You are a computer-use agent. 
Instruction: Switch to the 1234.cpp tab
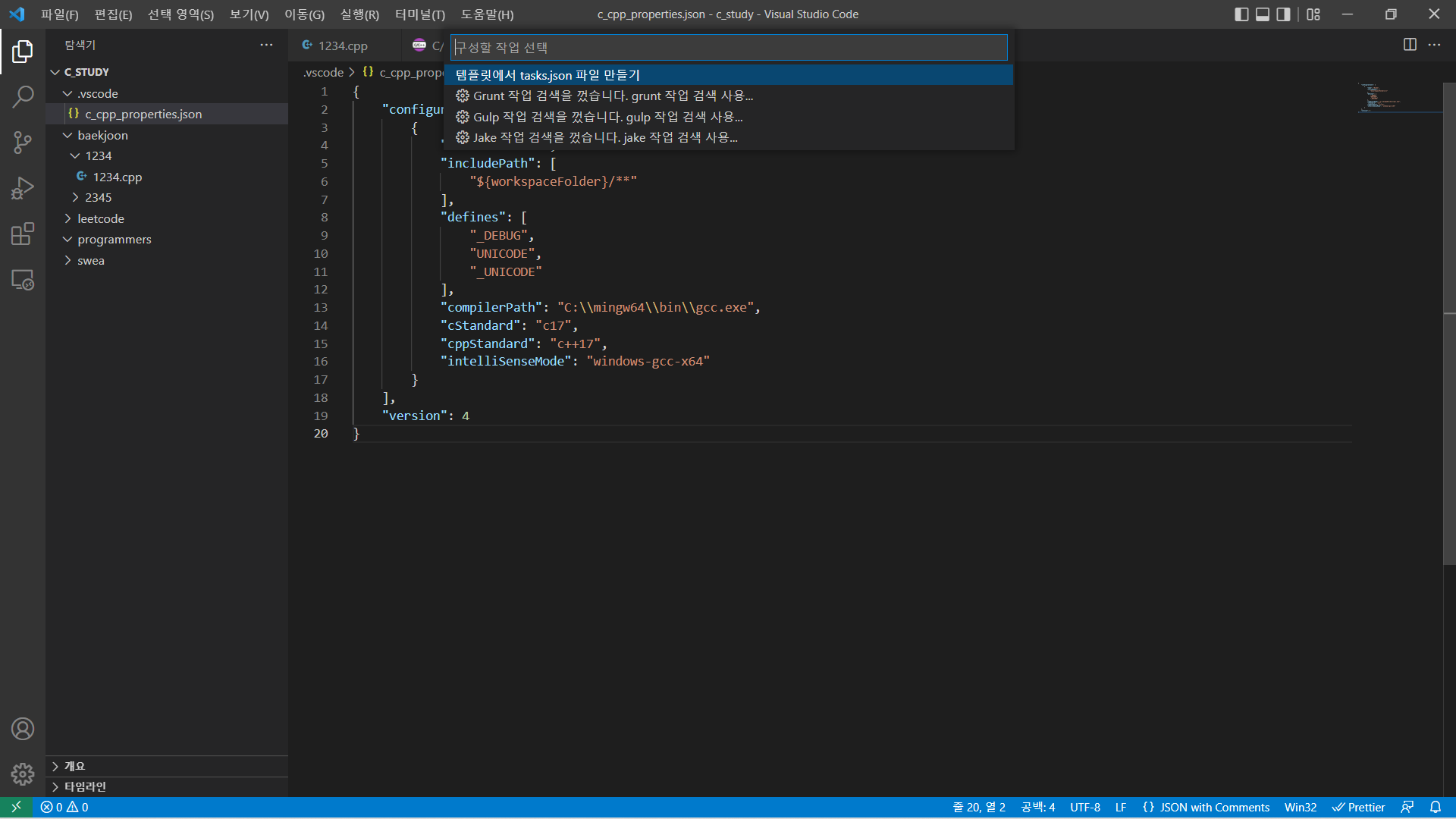(342, 45)
